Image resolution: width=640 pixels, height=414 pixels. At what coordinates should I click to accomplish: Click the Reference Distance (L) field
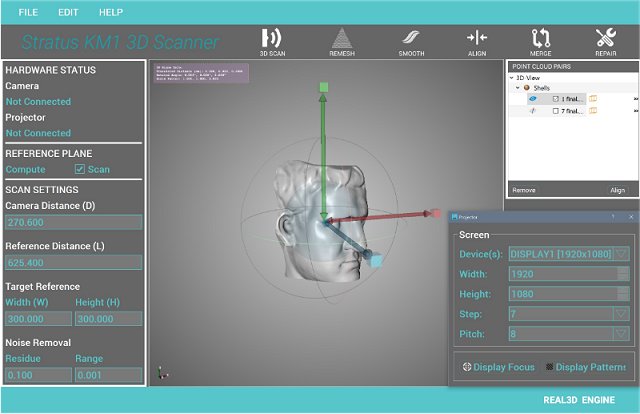coord(74,263)
